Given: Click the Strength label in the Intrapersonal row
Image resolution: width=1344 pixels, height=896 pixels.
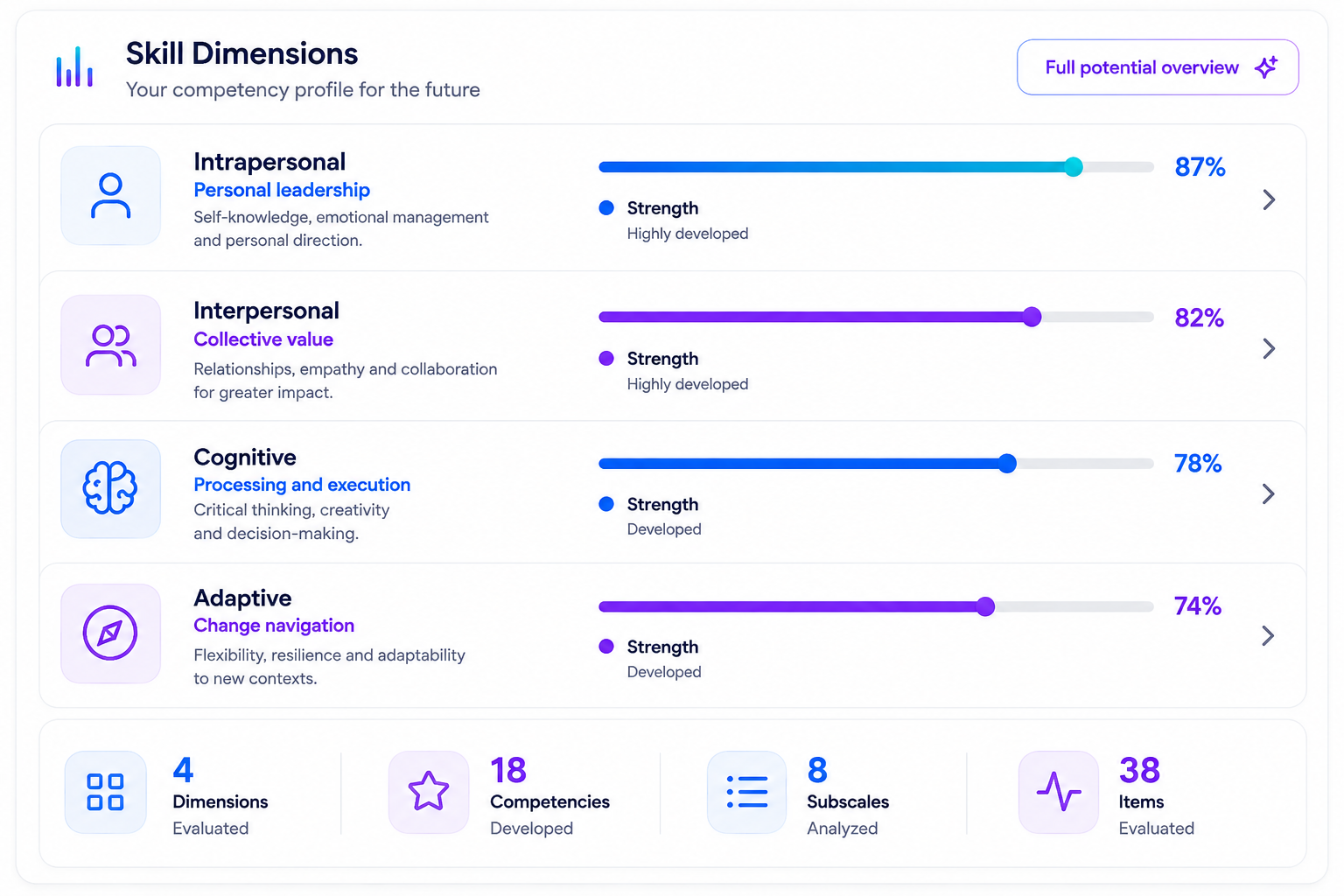Looking at the screenshot, I should pos(662,208).
